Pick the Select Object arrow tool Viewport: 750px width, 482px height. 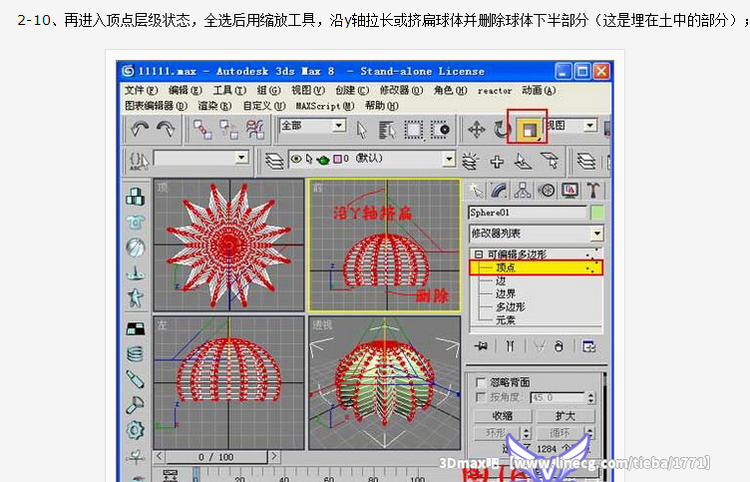362,130
